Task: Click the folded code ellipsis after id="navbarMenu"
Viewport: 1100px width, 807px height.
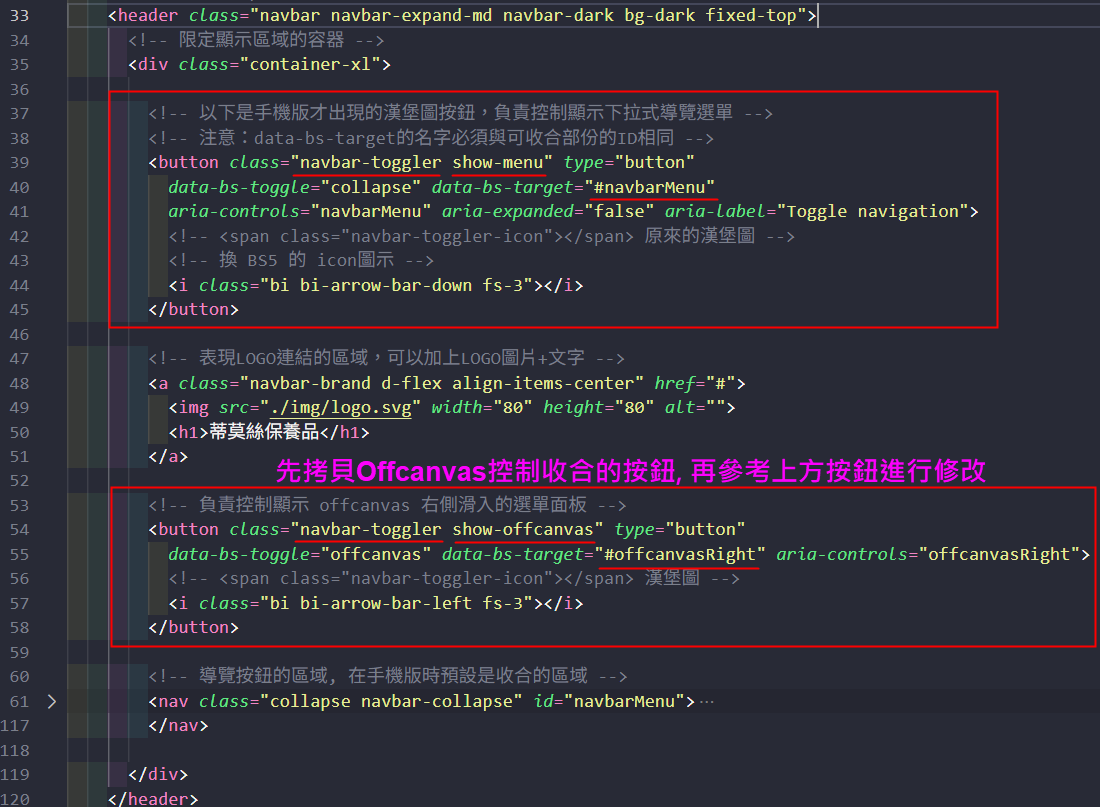Action: click(x=706, y=701)
